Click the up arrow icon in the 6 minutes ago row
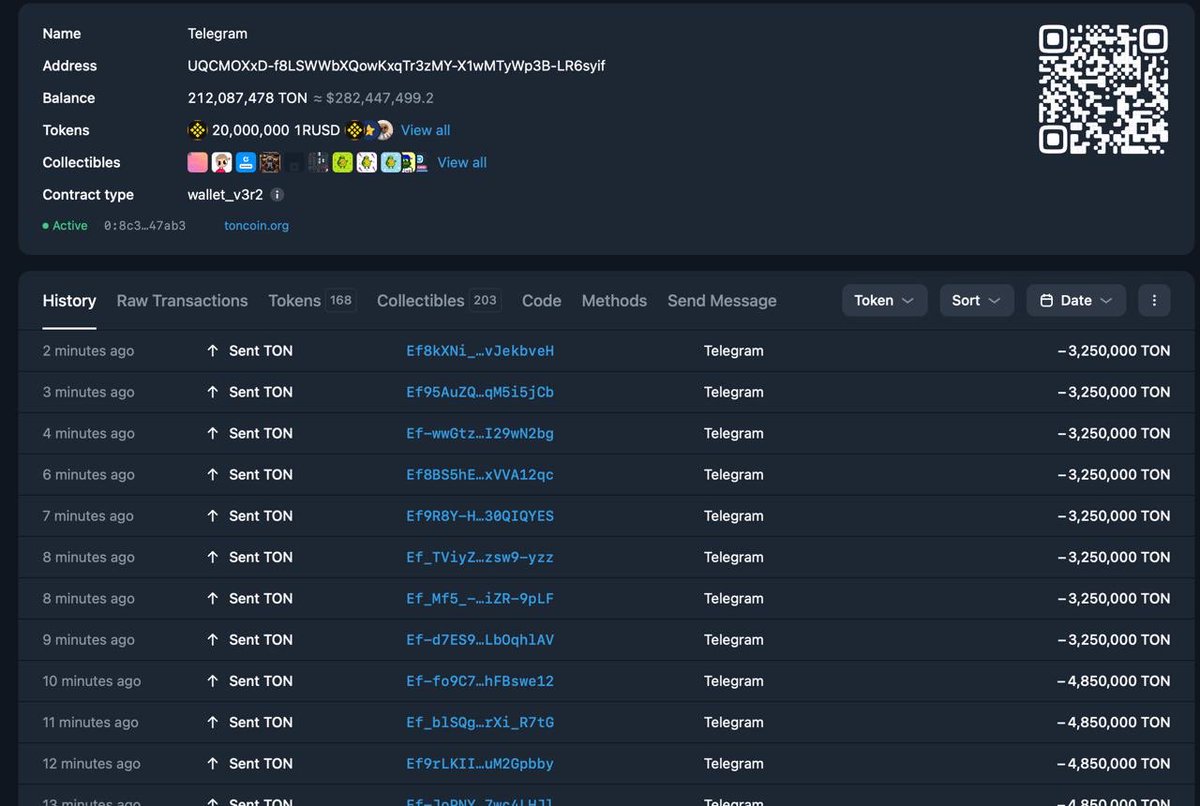Screen dimensions: 1200x806 tap(212, 475)
